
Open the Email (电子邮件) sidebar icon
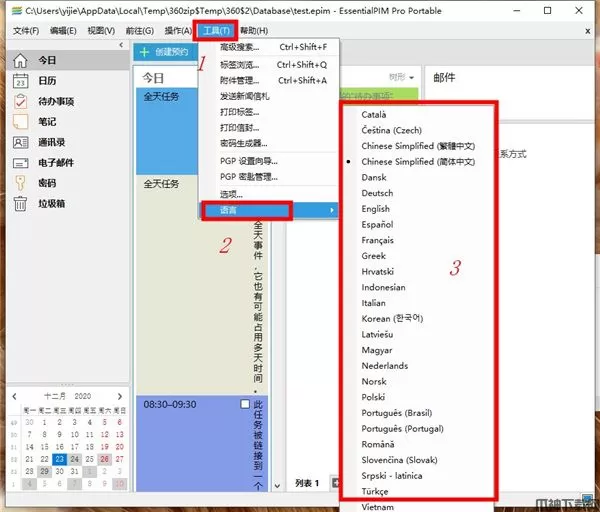(20, 163)
